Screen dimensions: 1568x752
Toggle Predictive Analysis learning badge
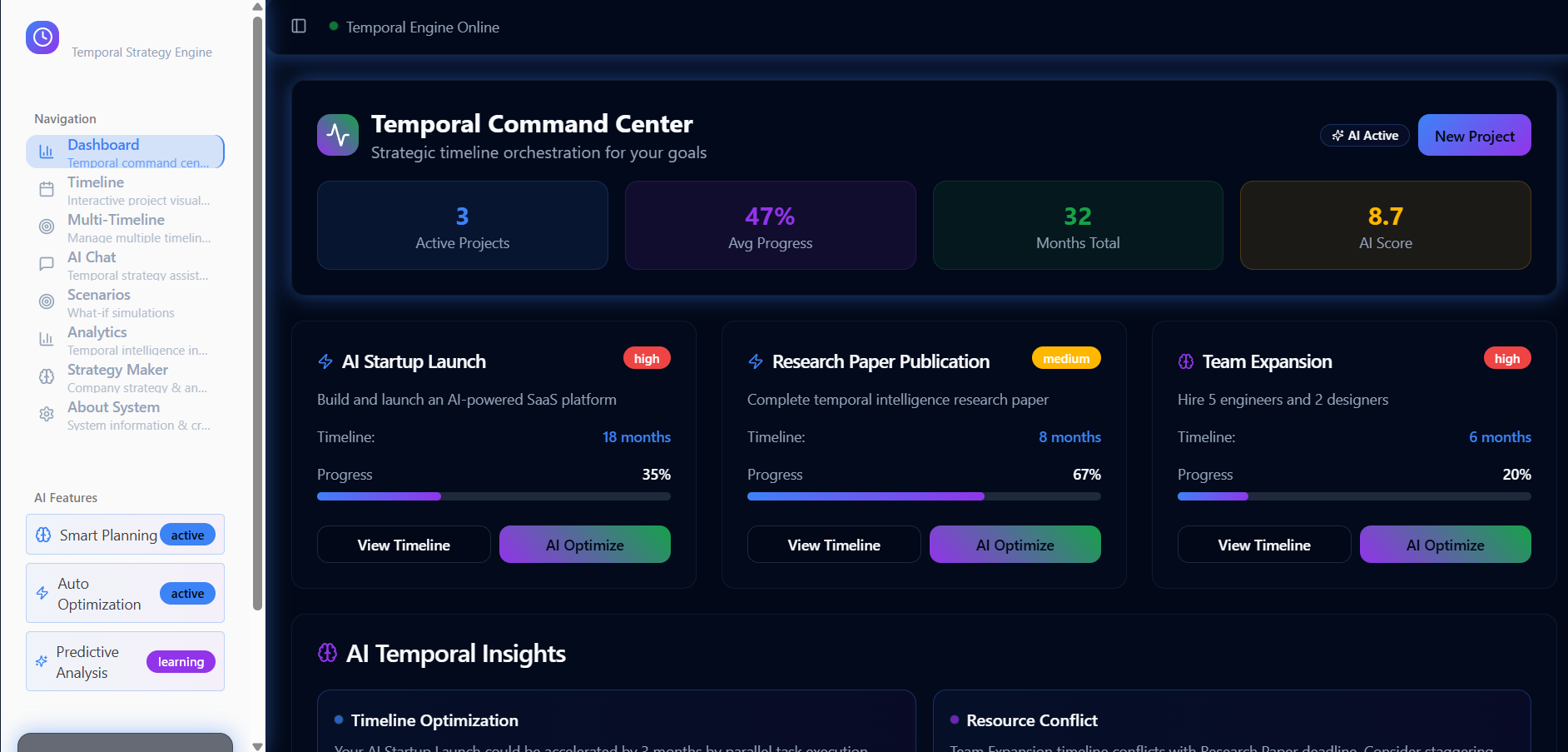[x=181, y=662]
